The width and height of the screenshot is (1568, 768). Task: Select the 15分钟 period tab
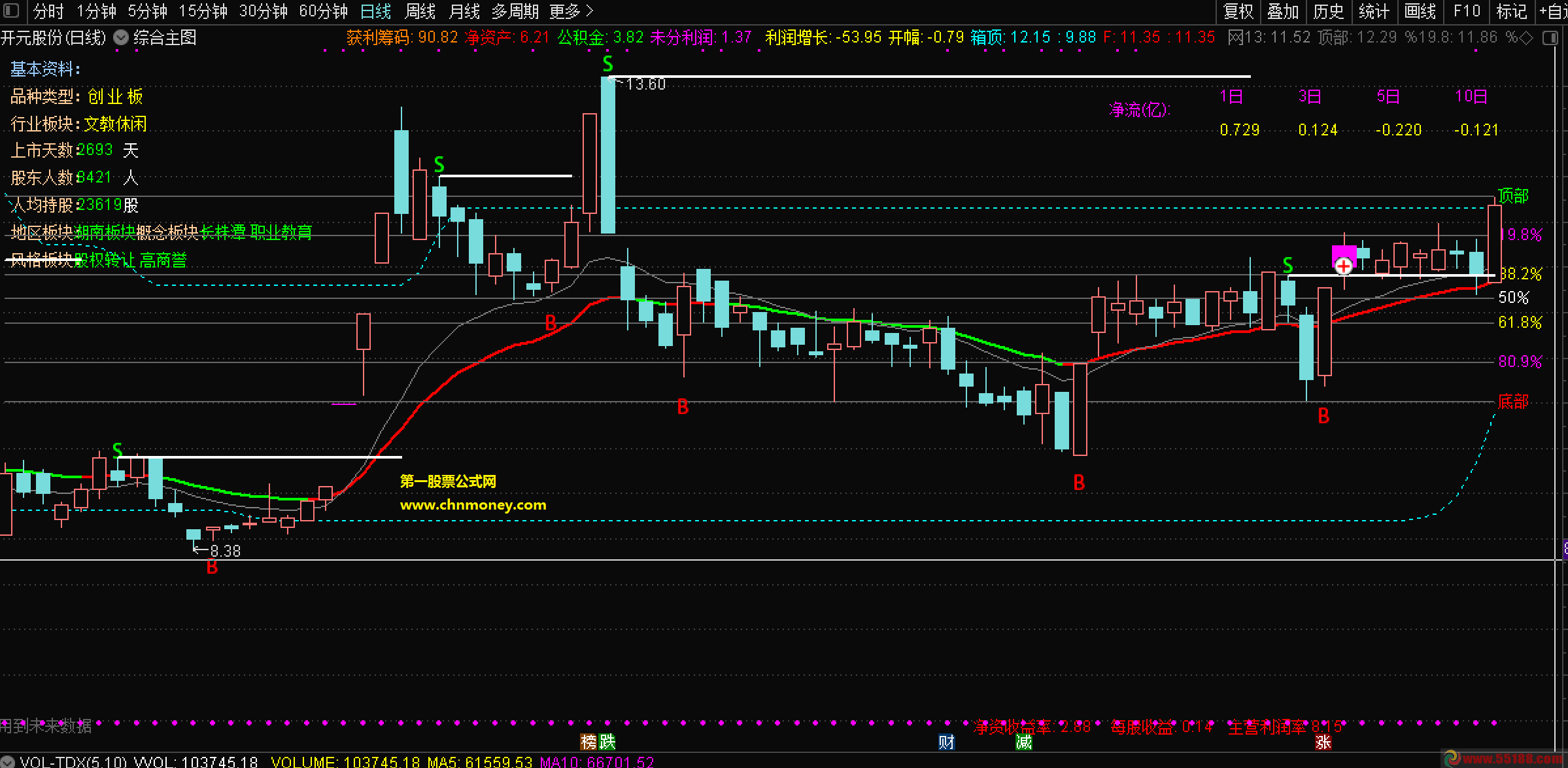coord(203,11)
